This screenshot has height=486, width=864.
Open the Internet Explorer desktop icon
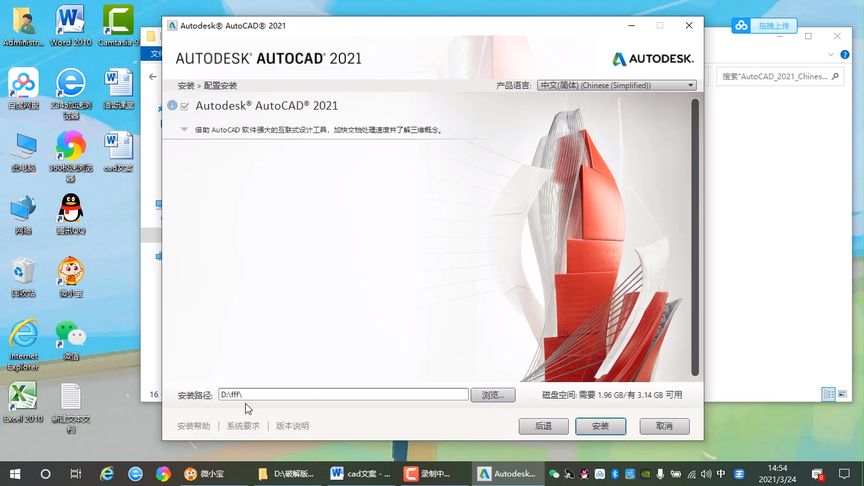(23, 344)
